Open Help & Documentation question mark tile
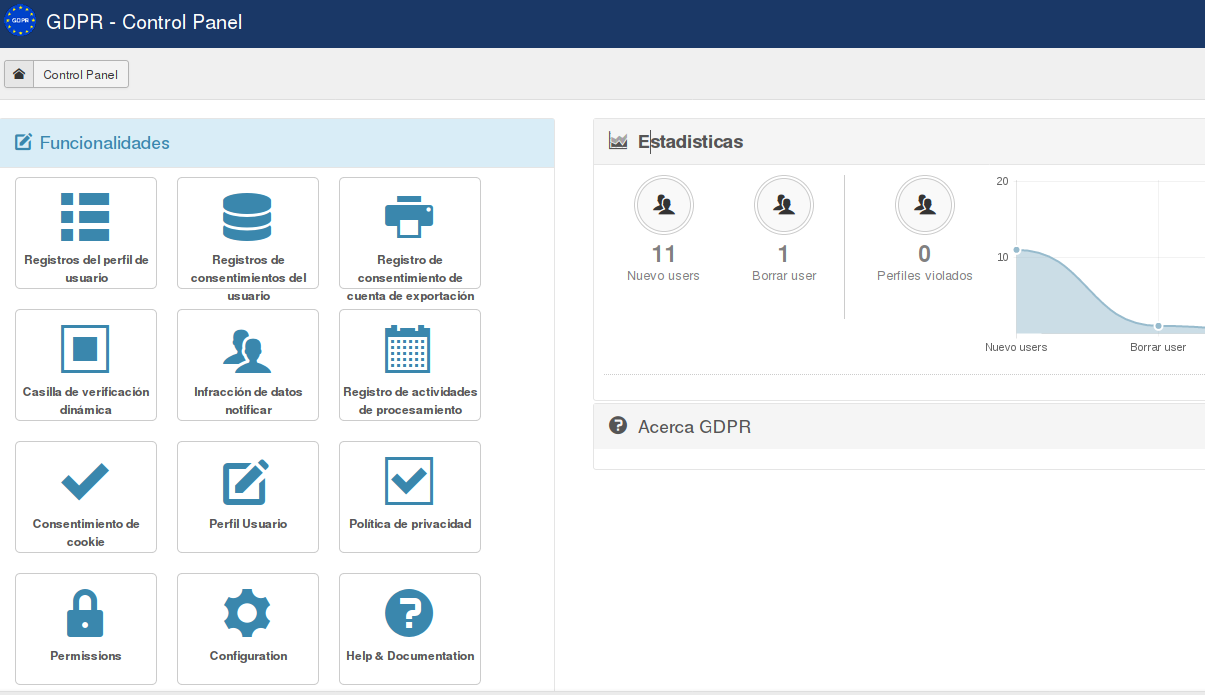 [410, 629]
